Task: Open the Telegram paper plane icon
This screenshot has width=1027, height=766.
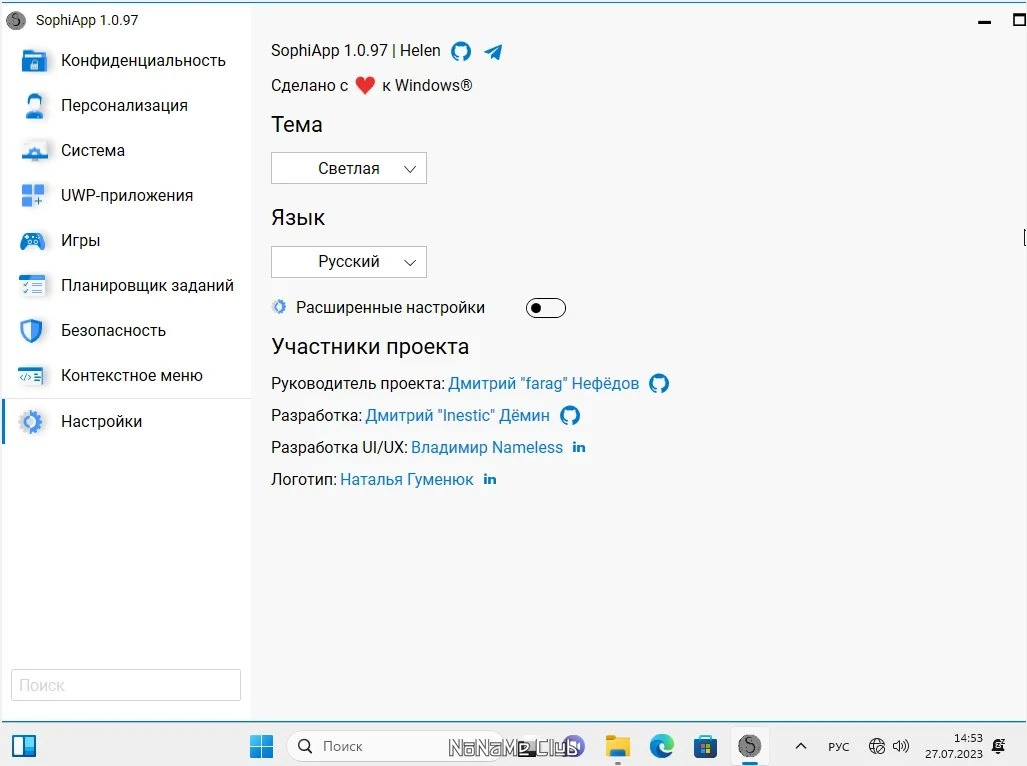Action: (493, 52)
